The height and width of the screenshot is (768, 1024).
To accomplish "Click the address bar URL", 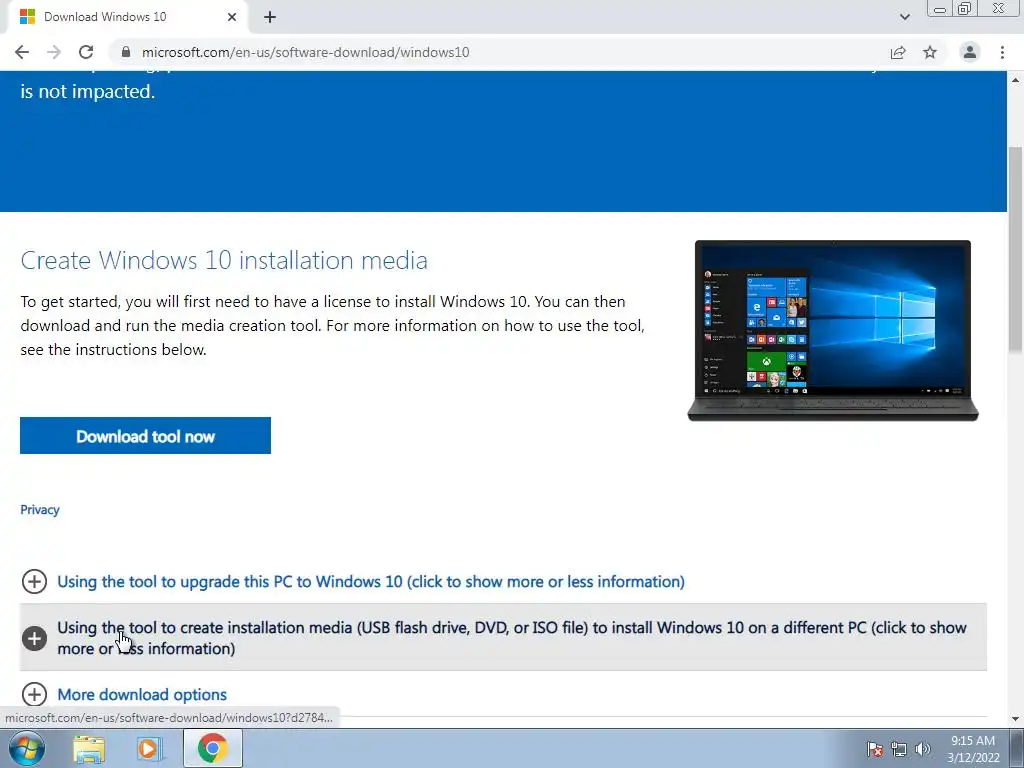I will (306, 52).
